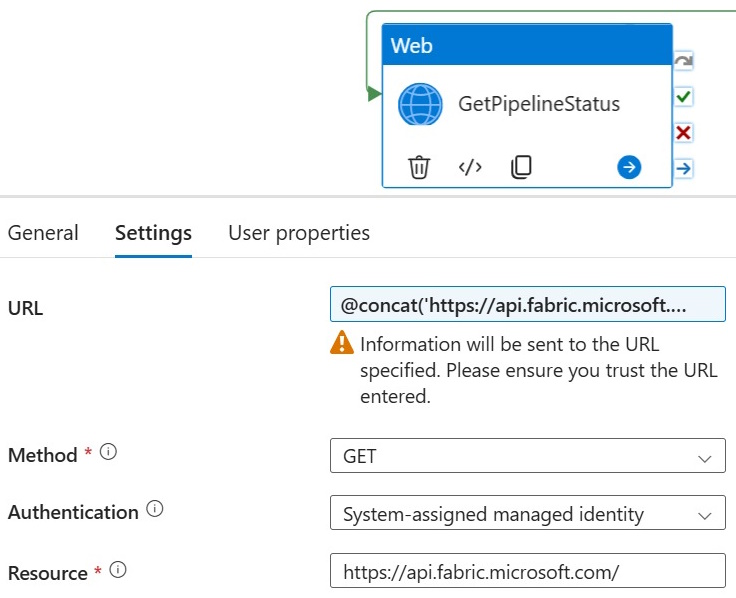The image size is (736, 598).
Task: Click the URL warning triangle icon
Action: (342, 344)
